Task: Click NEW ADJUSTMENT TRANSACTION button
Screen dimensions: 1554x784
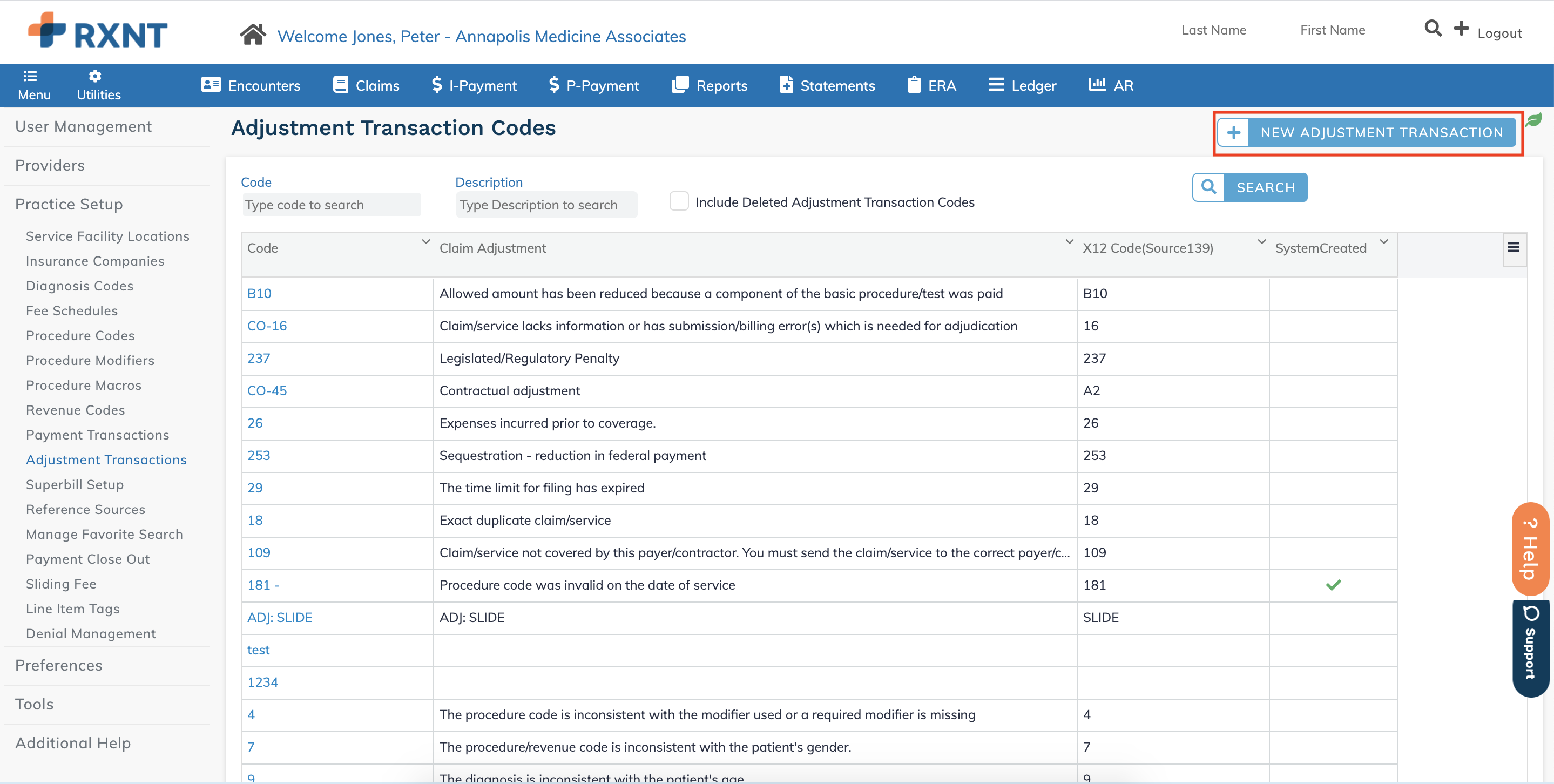Action: tap(1366, 133)
